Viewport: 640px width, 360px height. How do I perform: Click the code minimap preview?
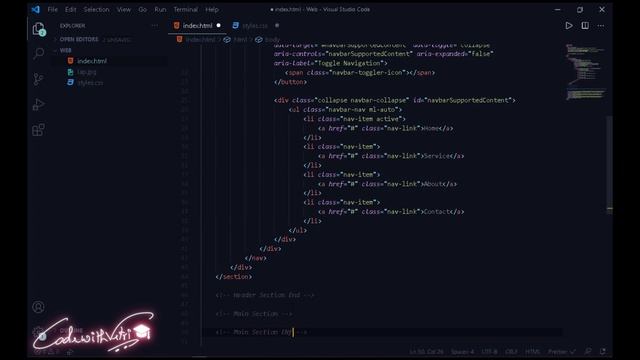tap(585, 71)
